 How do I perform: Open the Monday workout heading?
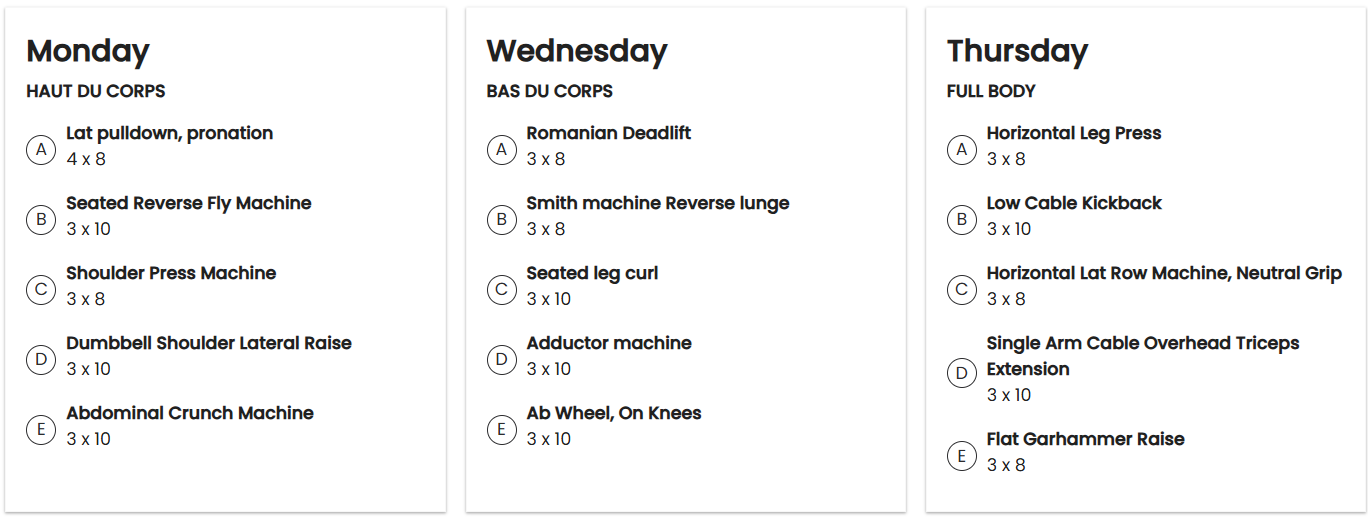point(88,51)
